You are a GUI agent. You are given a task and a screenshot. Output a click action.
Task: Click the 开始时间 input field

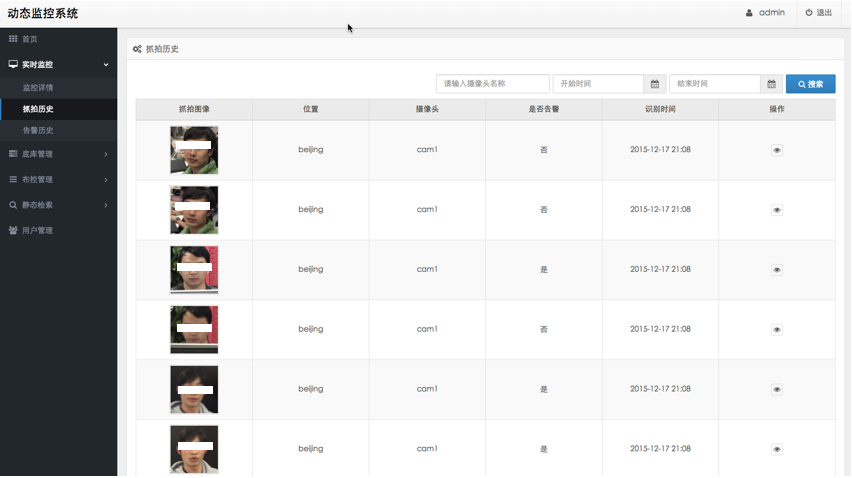[x=597, y=84]
